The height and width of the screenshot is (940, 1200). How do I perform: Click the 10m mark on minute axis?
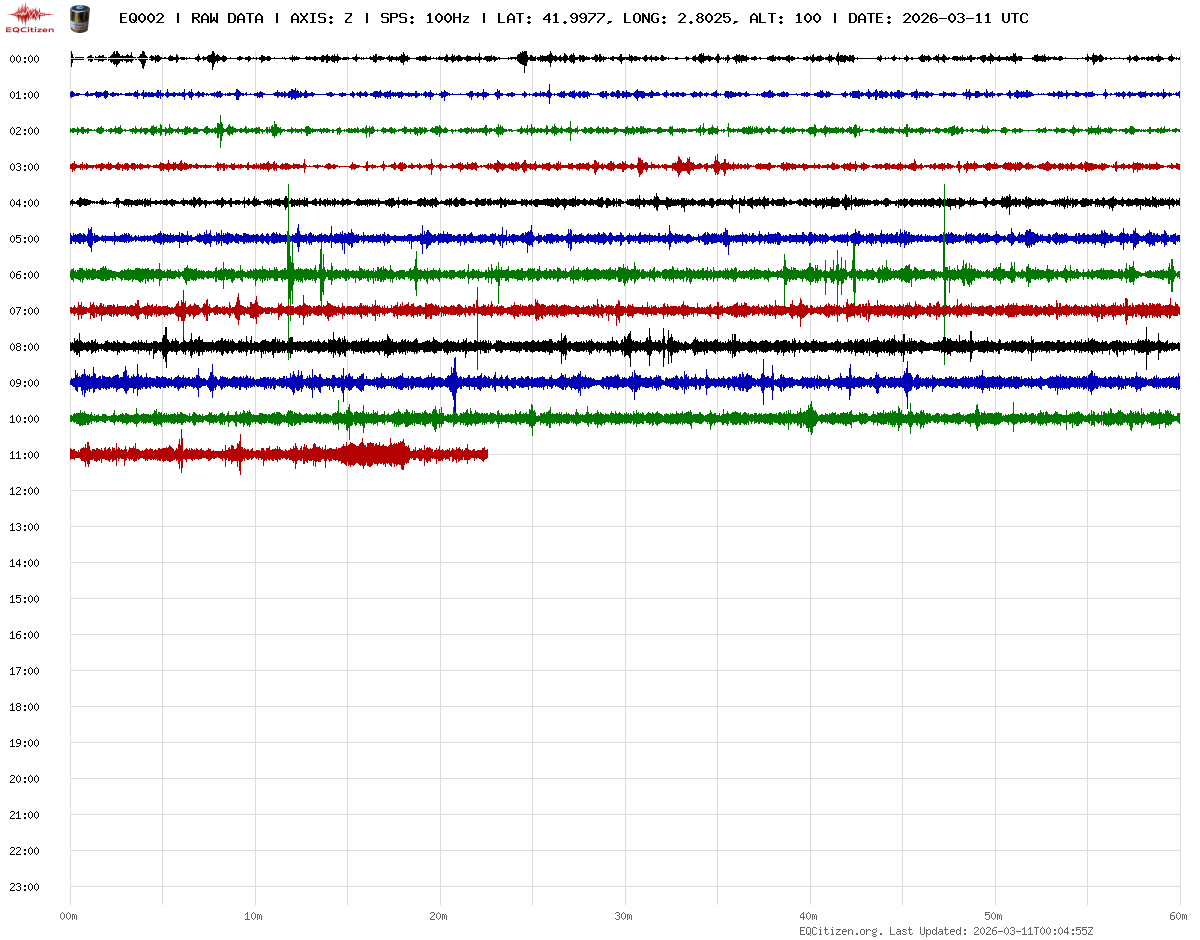click(253, 916)
